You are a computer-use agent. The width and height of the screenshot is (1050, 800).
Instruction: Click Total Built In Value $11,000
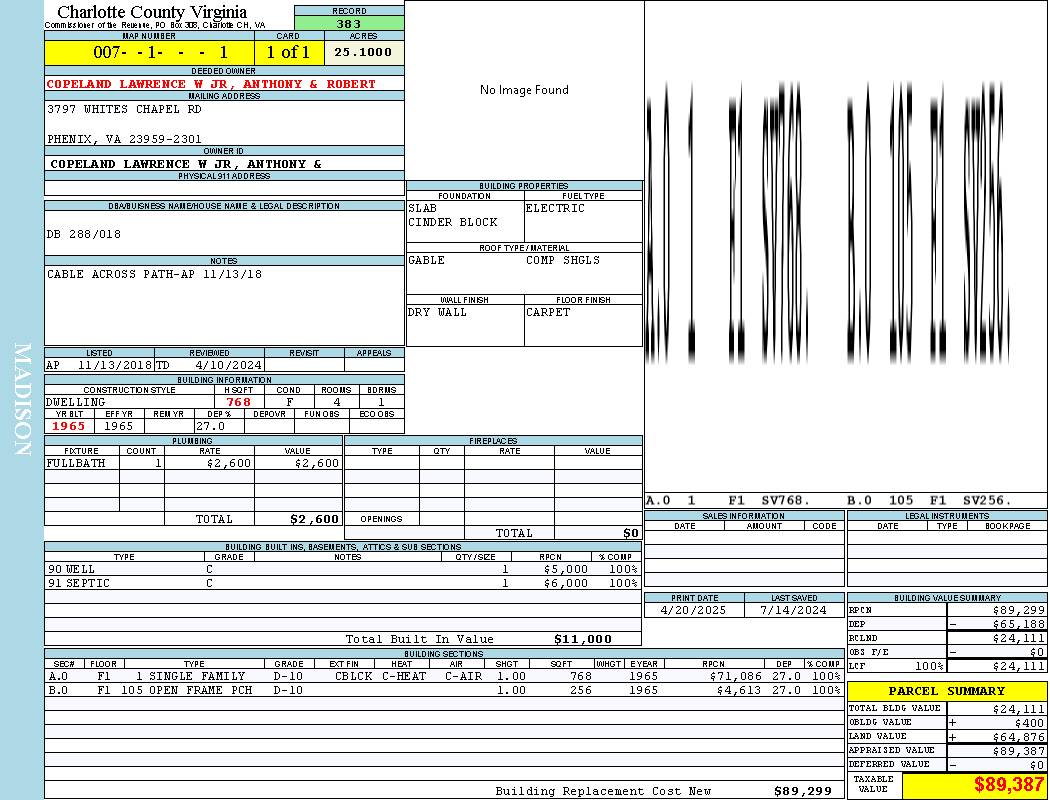tap(583, 639)
